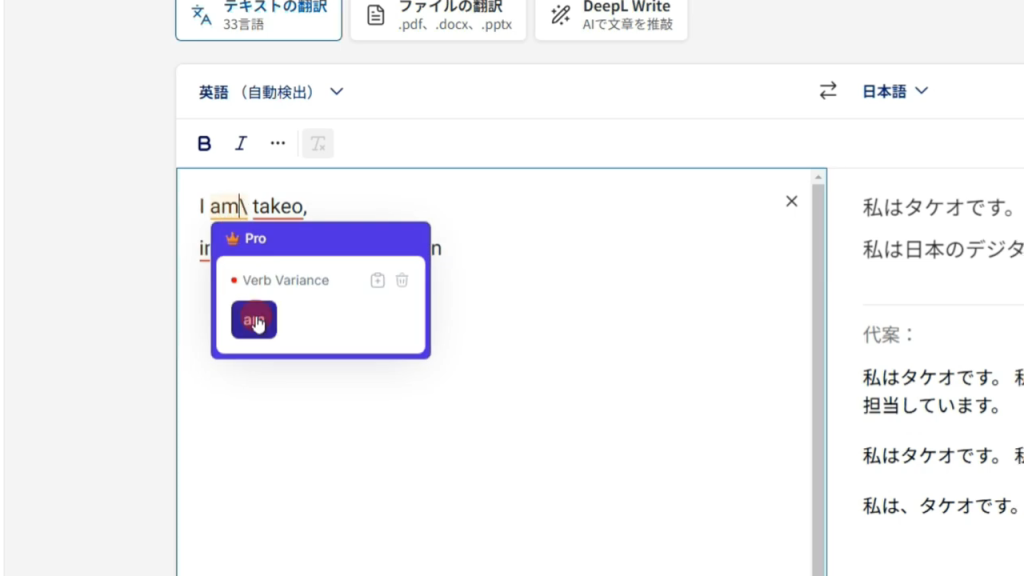Swap source and target languages
This screenshot has width=1024, height=576.
[827, 91]
